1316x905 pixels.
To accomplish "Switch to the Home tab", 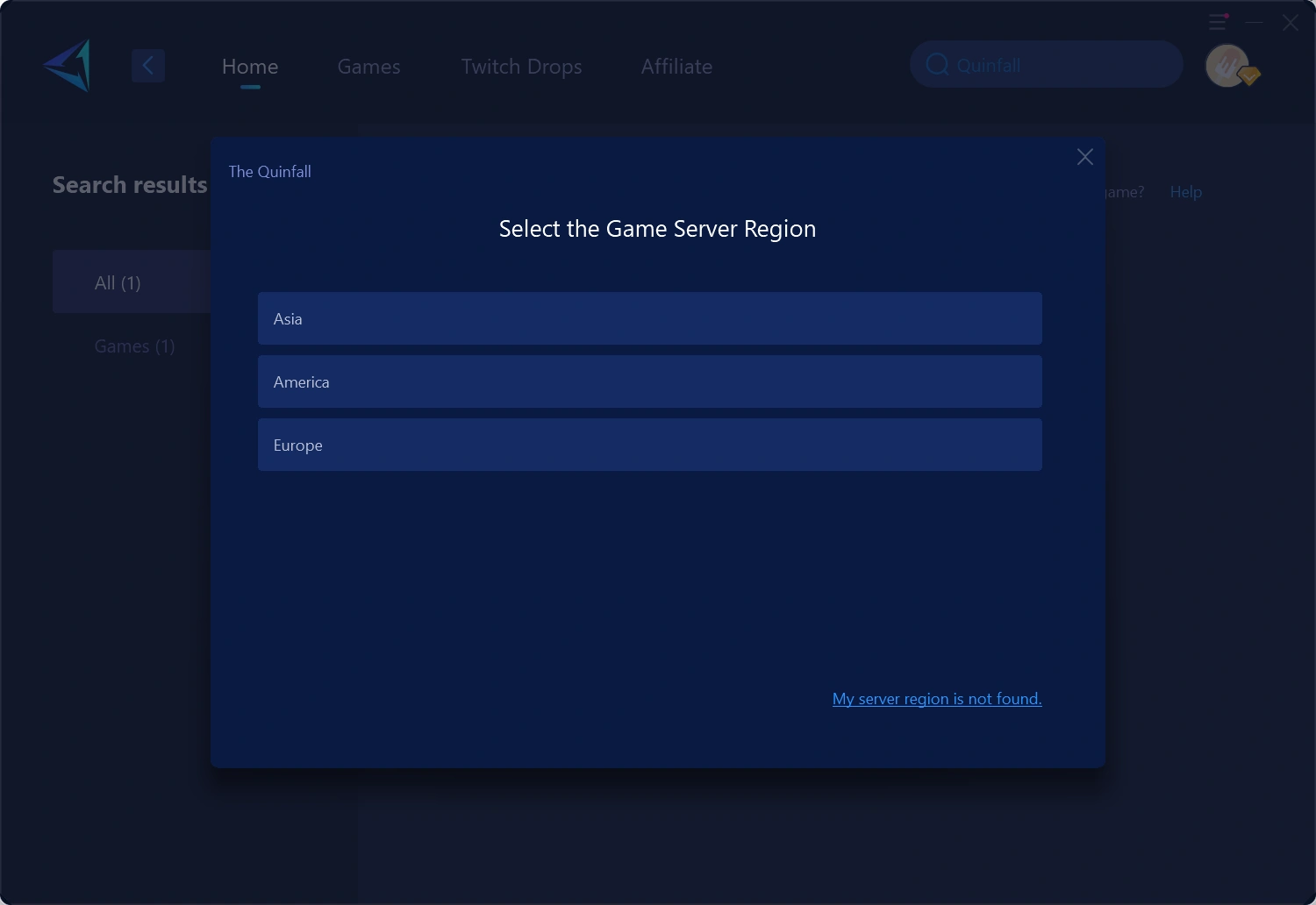I will pyautogui.click(x=249, y=66).
